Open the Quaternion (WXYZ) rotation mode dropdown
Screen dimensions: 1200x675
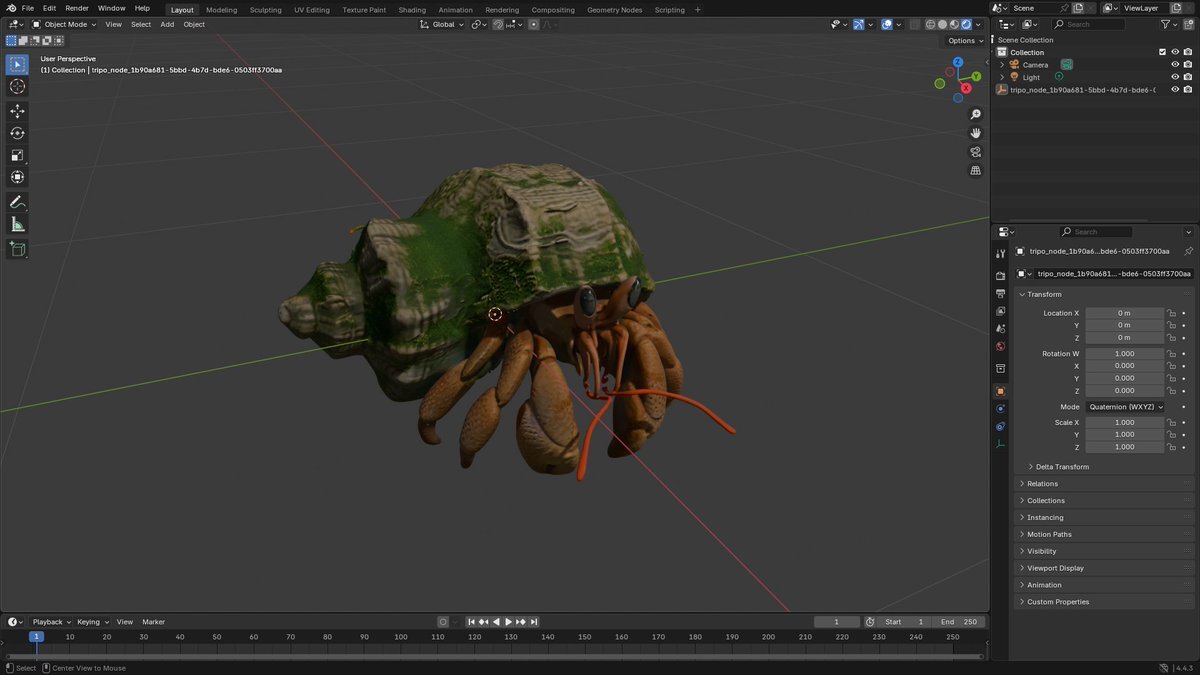coord(1126,407)
